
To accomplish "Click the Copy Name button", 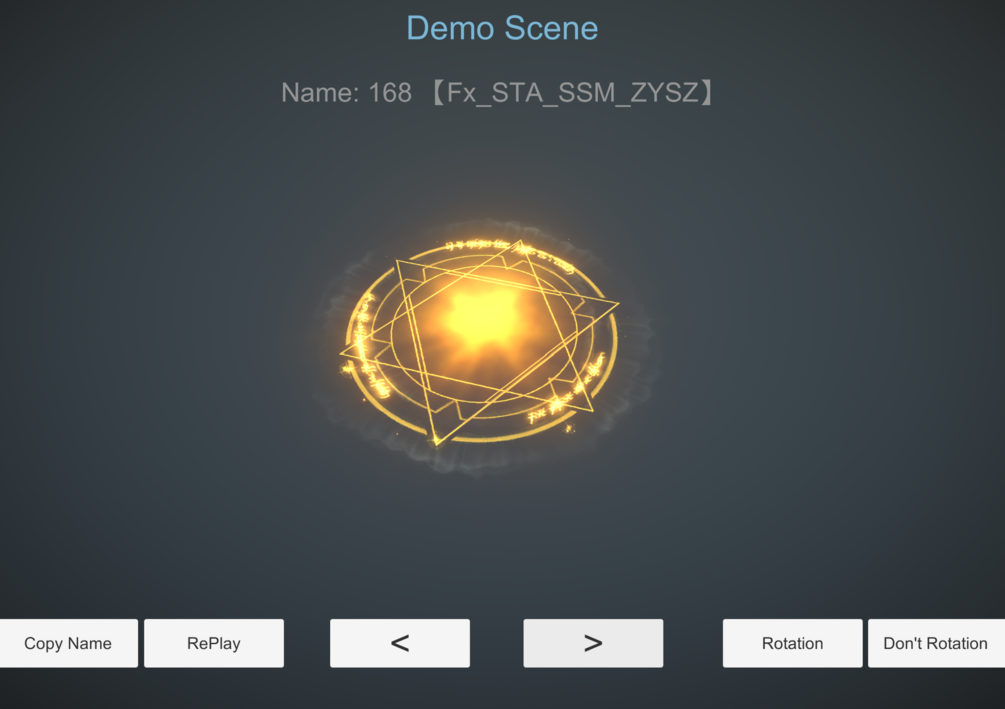I will [69, 643].
